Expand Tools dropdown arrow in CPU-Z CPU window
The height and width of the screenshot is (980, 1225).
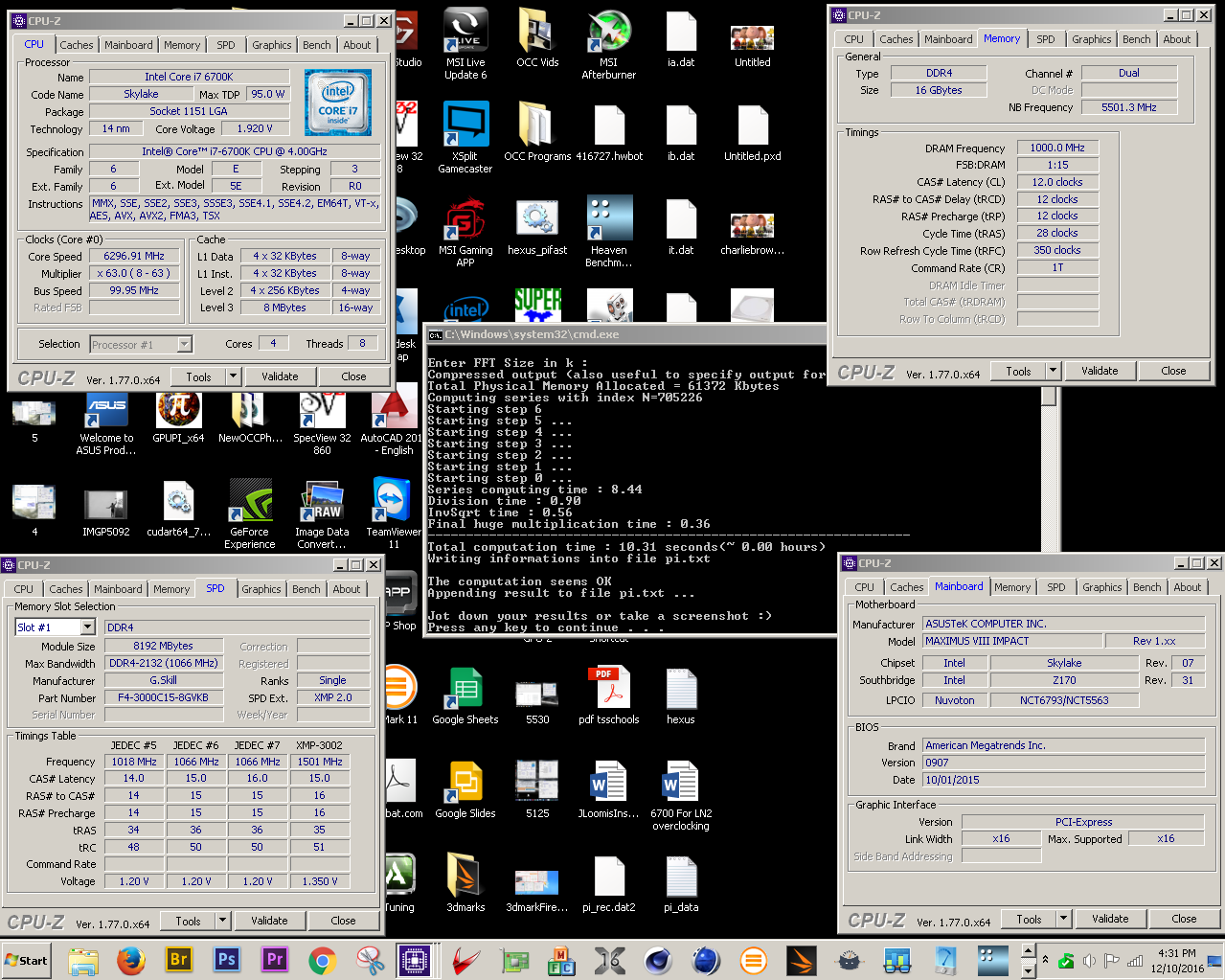(233, 376)
